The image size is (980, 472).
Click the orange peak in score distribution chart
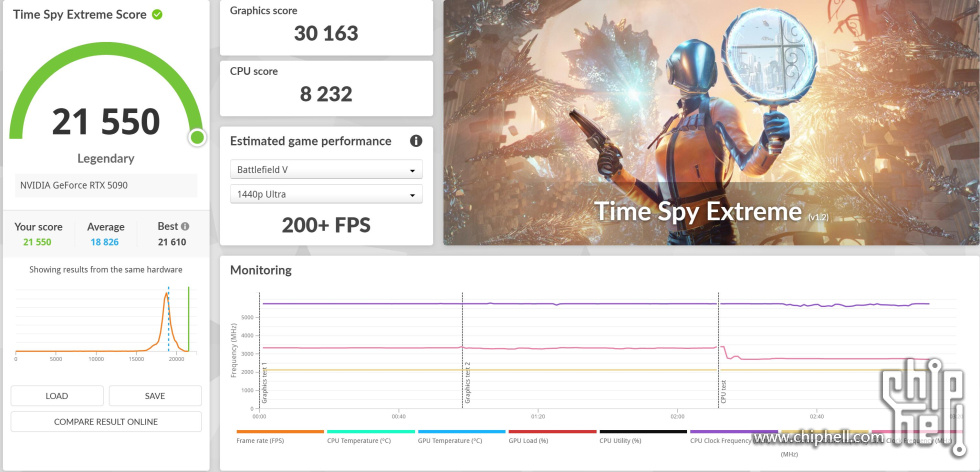(x=166, y=296)
